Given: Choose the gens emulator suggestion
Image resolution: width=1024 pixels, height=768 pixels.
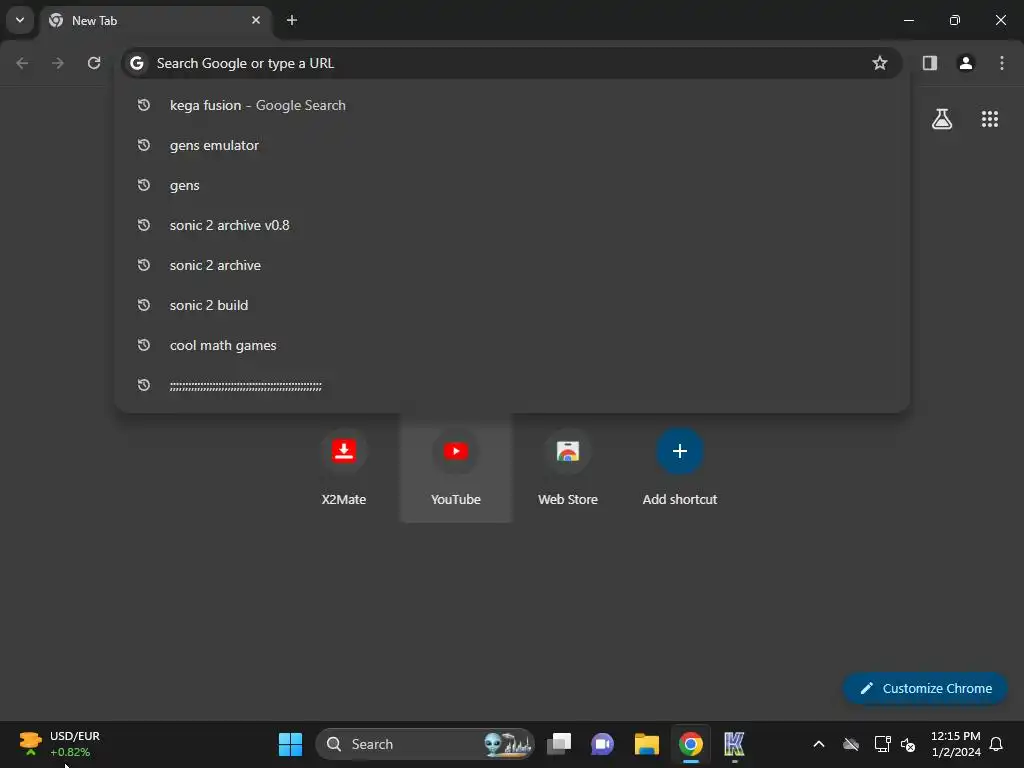Looking at the screenshot, I should pyautogui.click(x=512, y=145).
